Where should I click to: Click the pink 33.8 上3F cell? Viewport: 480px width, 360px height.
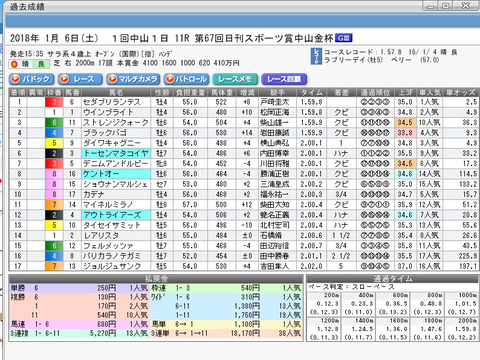pos(405,133)
